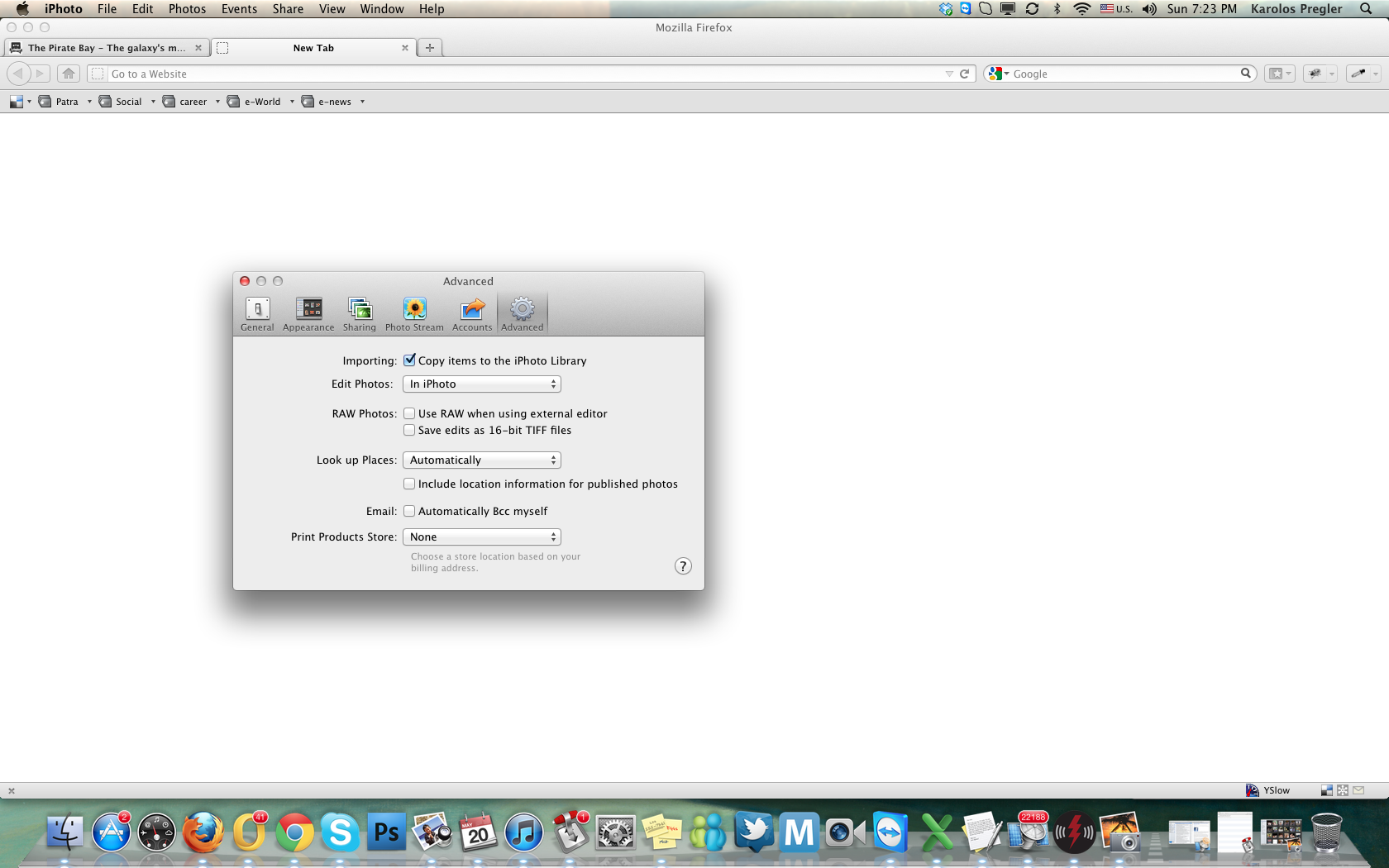
Task: Click the Dropbox menu bar icon
Action: coord(946,8)
